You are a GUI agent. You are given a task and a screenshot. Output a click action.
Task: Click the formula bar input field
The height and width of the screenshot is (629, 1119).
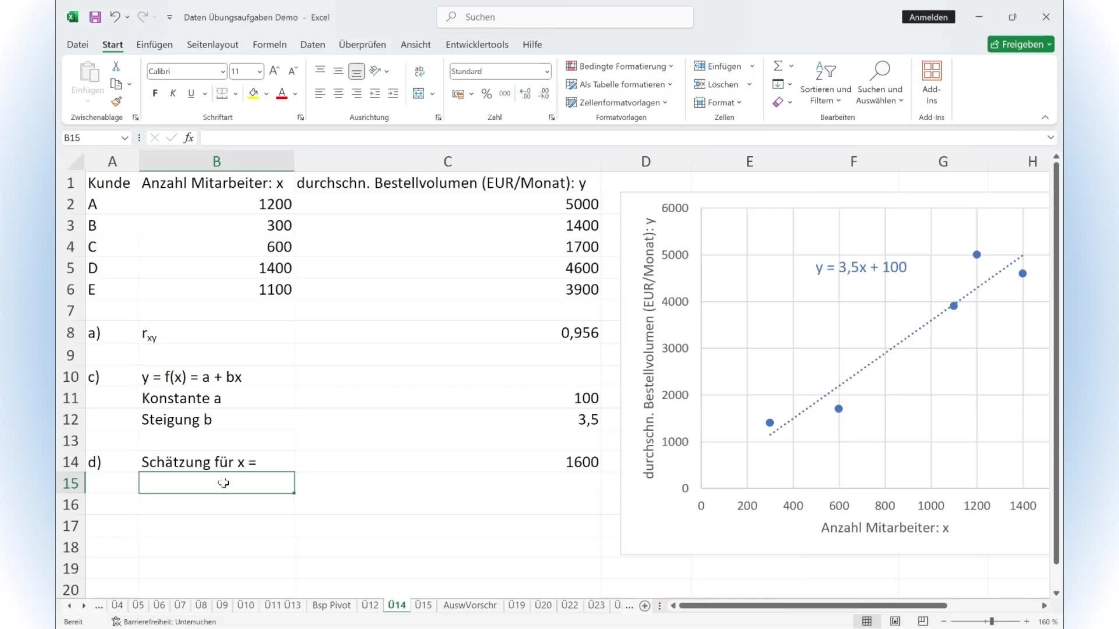[622, 138]
